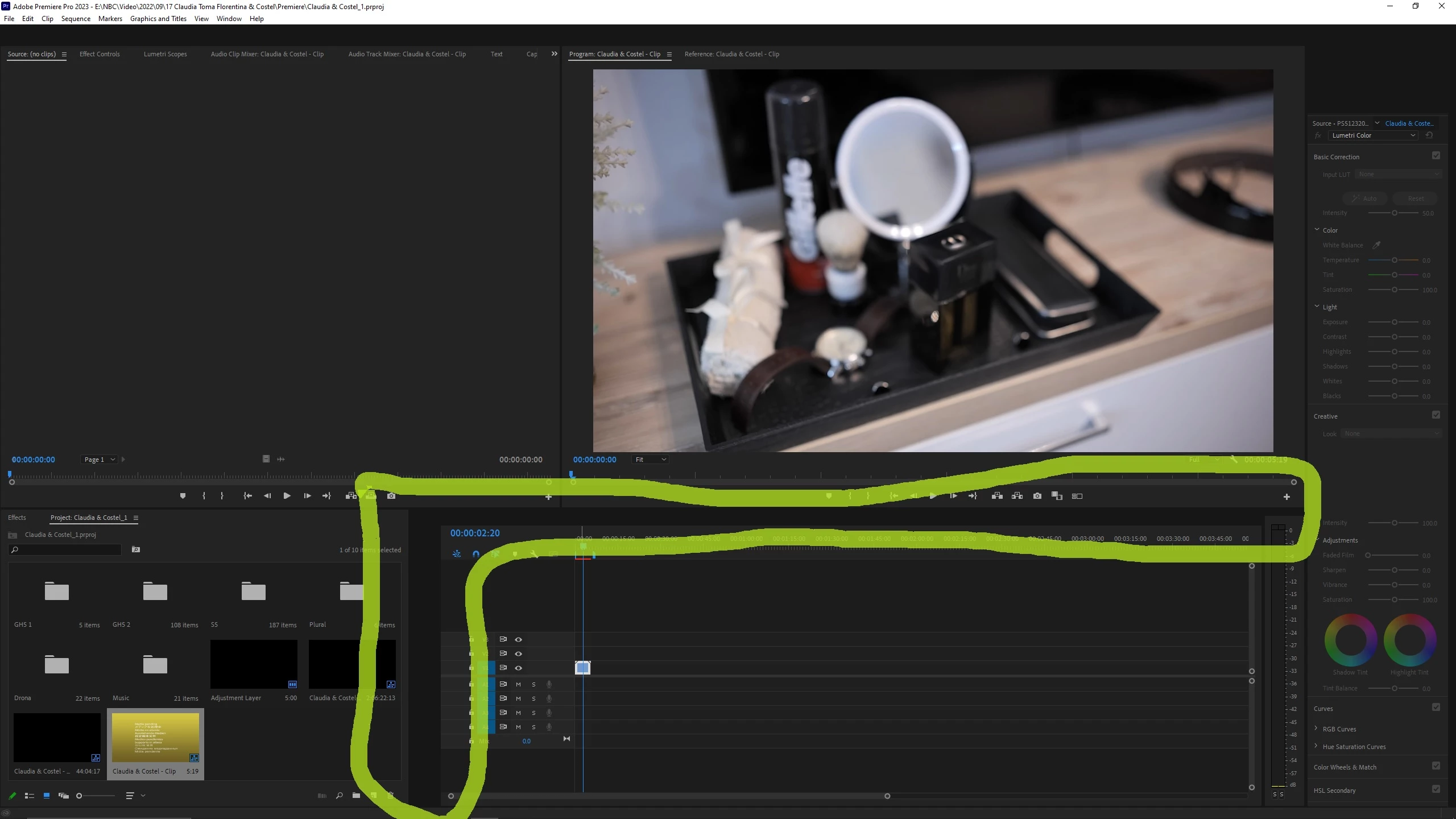Open the Fit zoom level dropdown
The image size is (1456, 819).
[x=650, y=460]
